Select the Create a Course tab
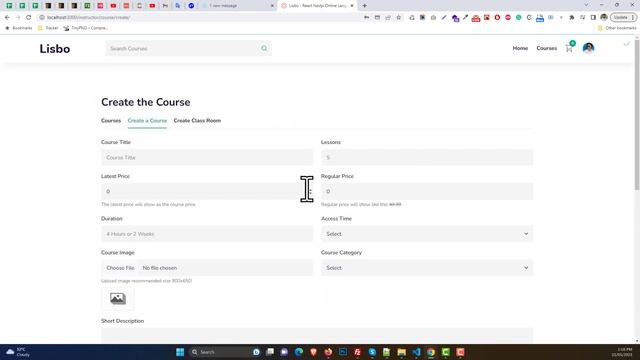 pos(147,121)
